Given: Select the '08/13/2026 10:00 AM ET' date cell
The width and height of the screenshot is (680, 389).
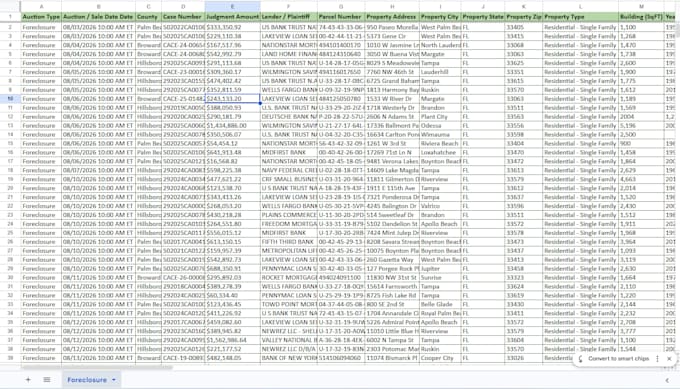Looking at the screenshot, I should point(98,358).
